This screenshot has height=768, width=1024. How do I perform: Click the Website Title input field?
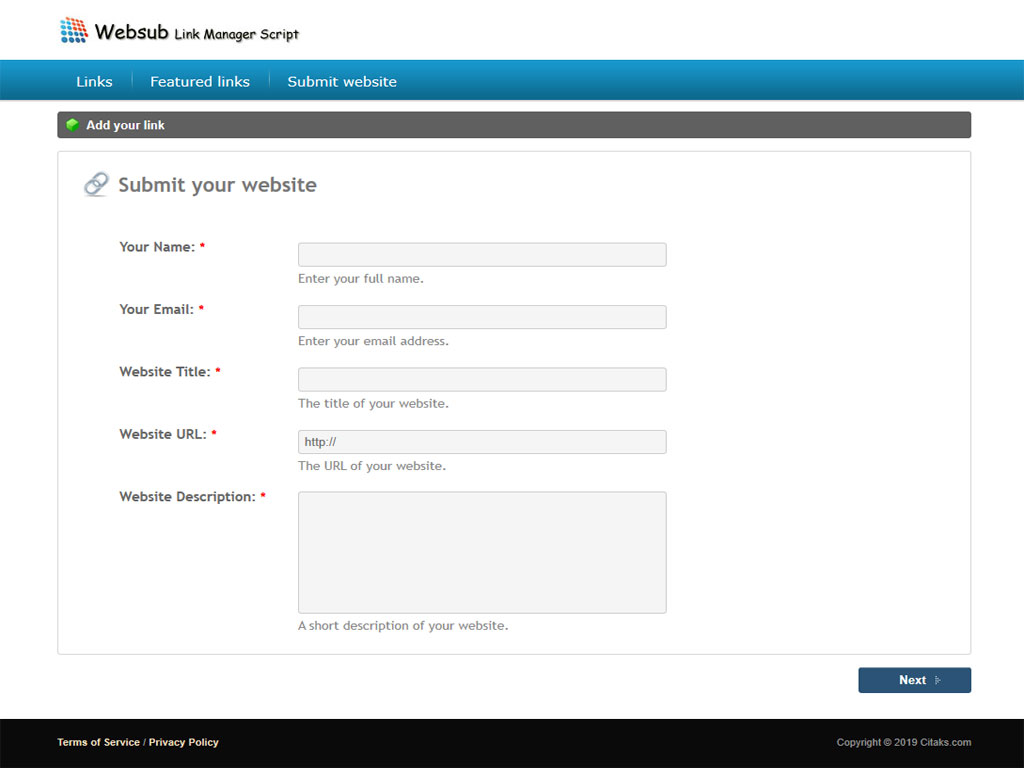pos(481,379)
